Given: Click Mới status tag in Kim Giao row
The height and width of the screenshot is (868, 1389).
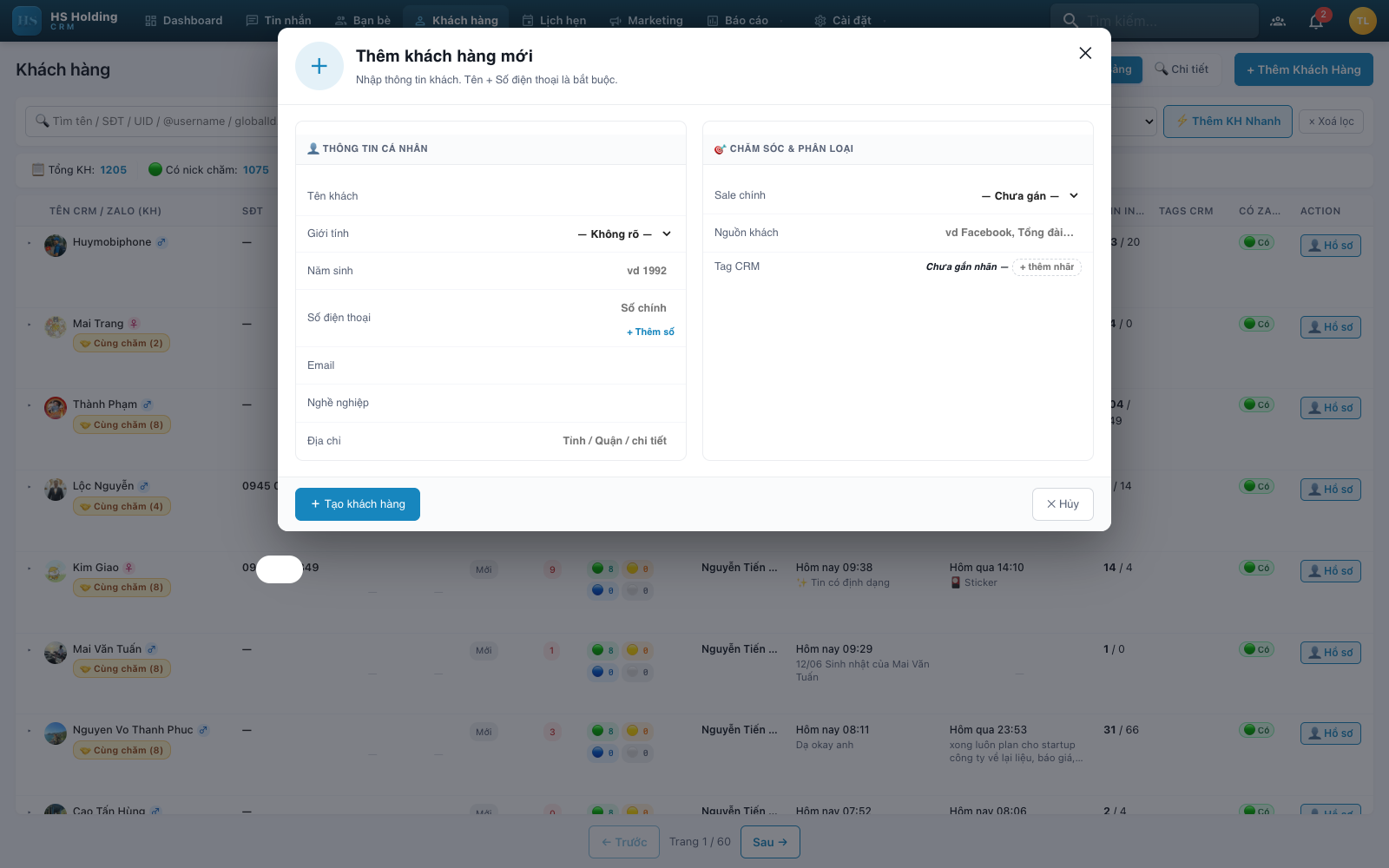Looking at the screenshot, I should 484,570.
